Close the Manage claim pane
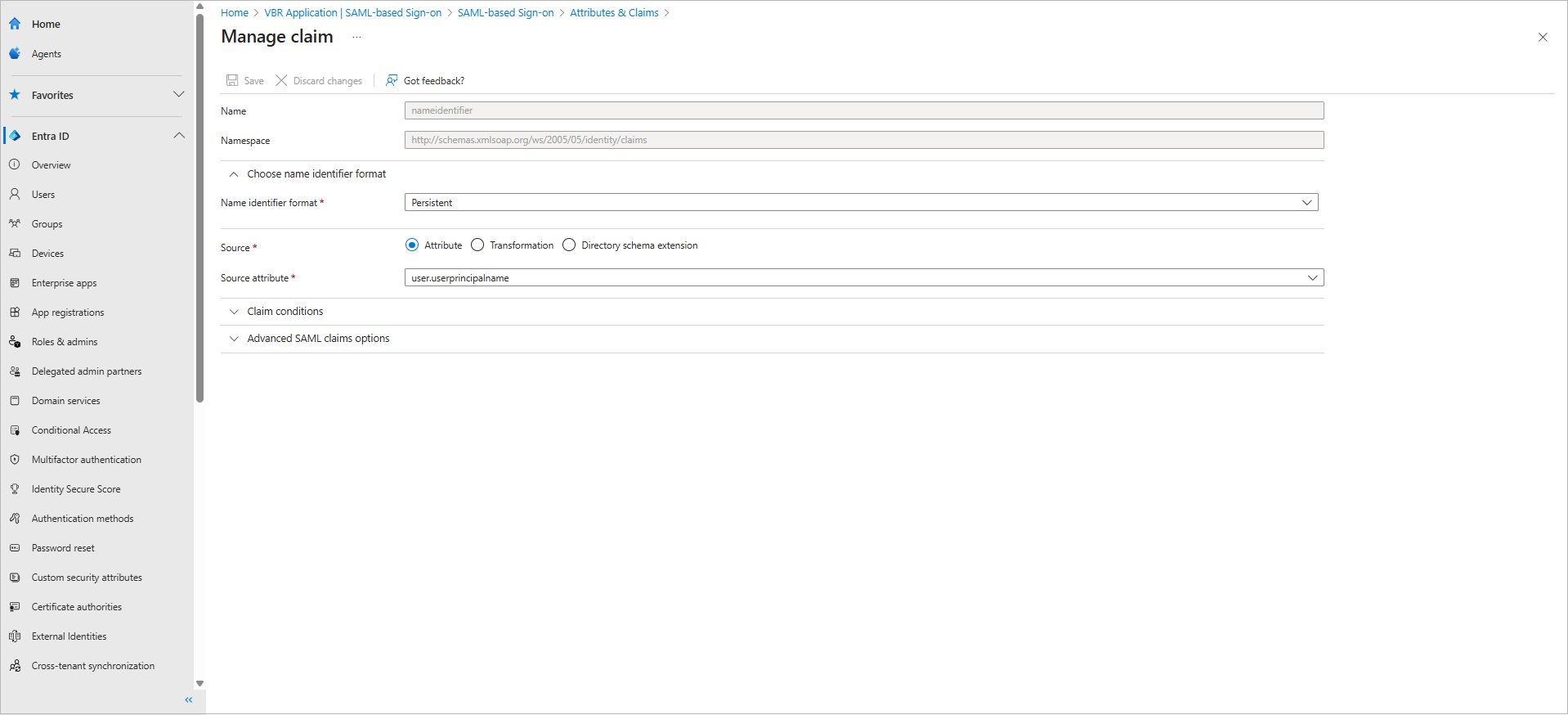 1543,37
